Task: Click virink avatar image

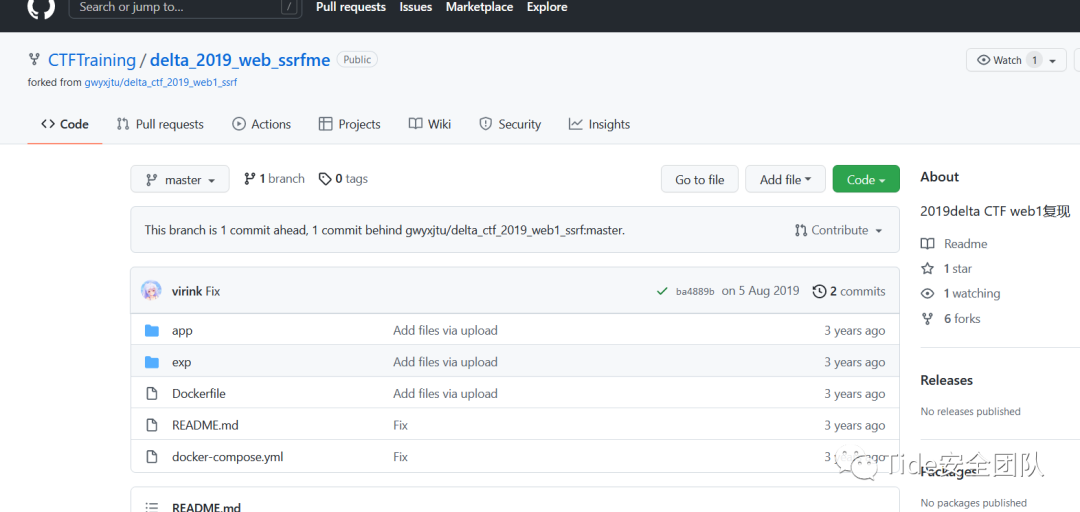Action: (152, 291)
